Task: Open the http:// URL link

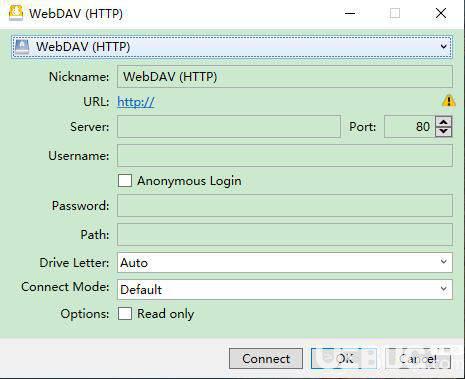Action: (x=136, y=102)
